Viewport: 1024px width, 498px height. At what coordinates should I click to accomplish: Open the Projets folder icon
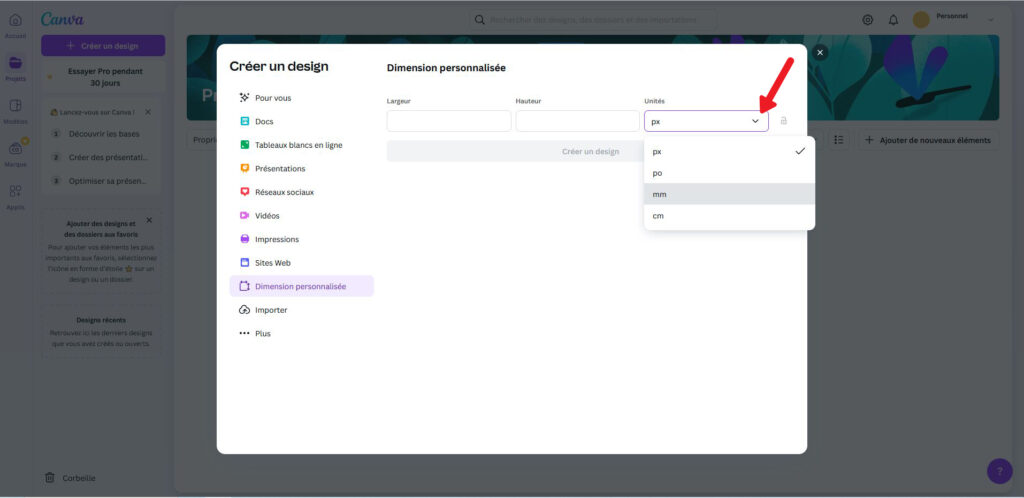pyautogui.click(x=15, y=66)
